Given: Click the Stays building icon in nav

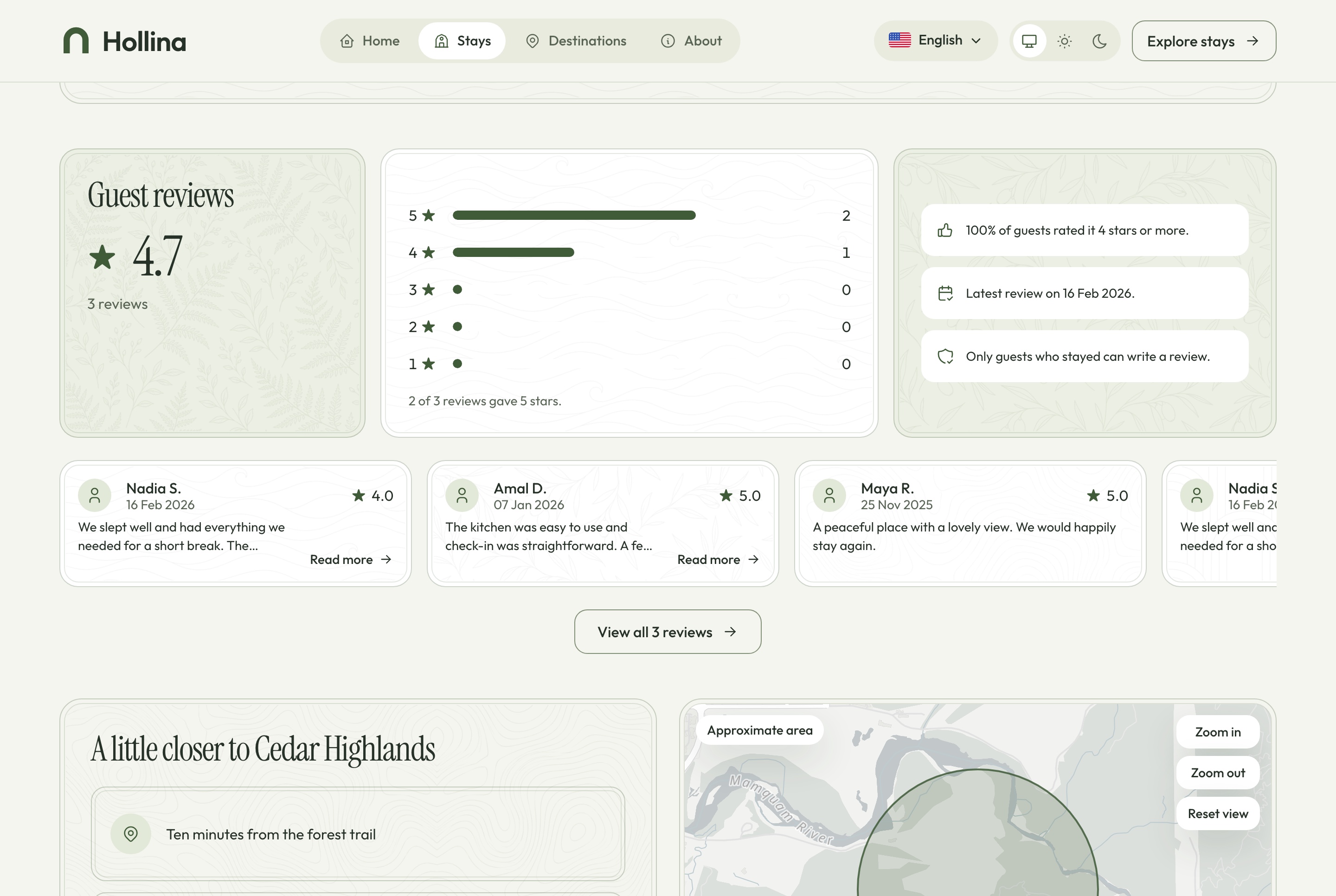Looking at the screenshot, I should point(441,41).
